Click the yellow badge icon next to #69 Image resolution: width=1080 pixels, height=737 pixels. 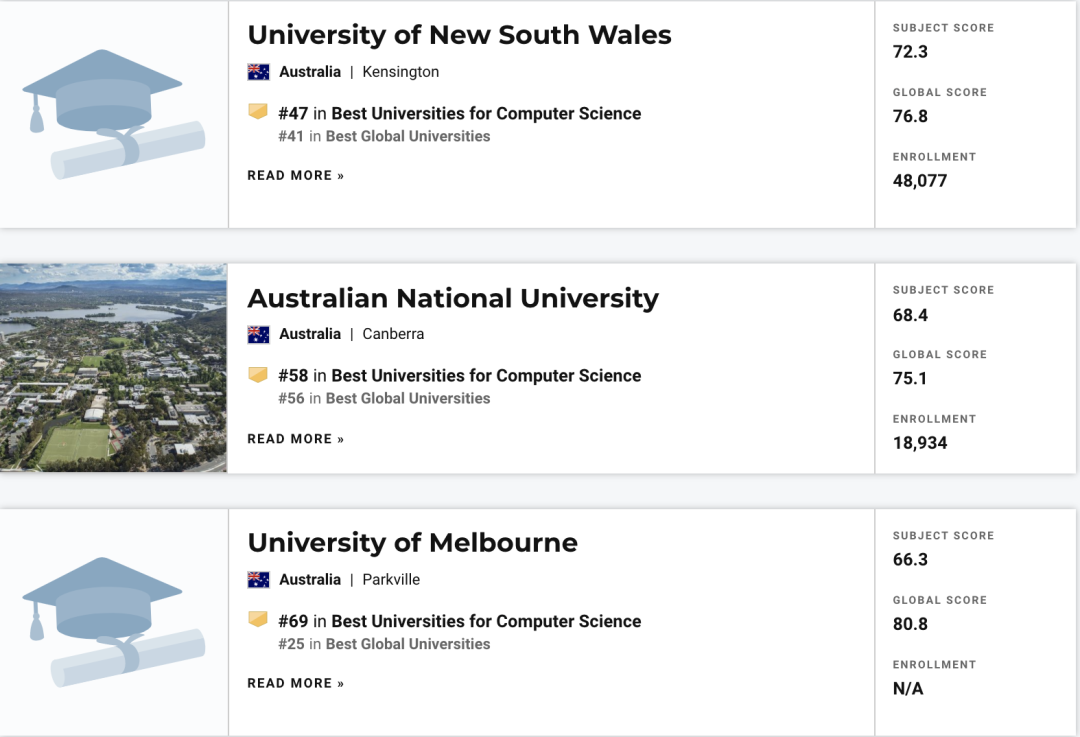(x=258, y=620)
